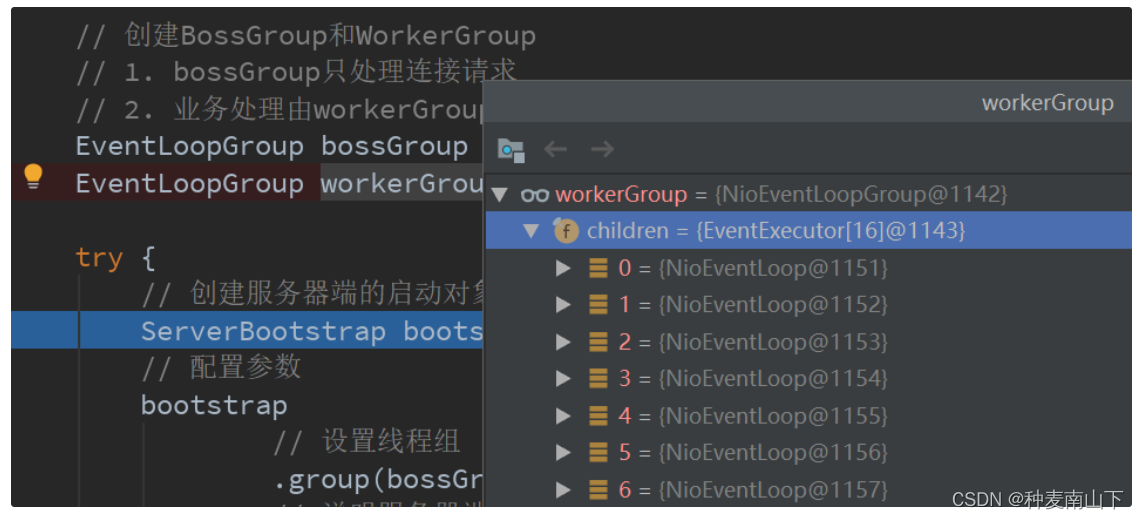Expand element 1 NioEventLoop@1152
1140x519 pixels.
tap(563, 305)
